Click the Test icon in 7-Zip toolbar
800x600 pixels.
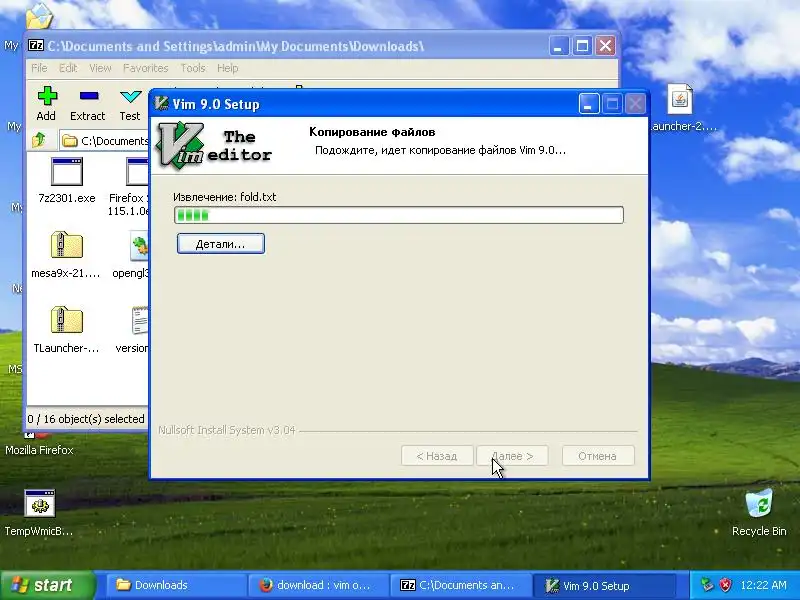[130, 96]
